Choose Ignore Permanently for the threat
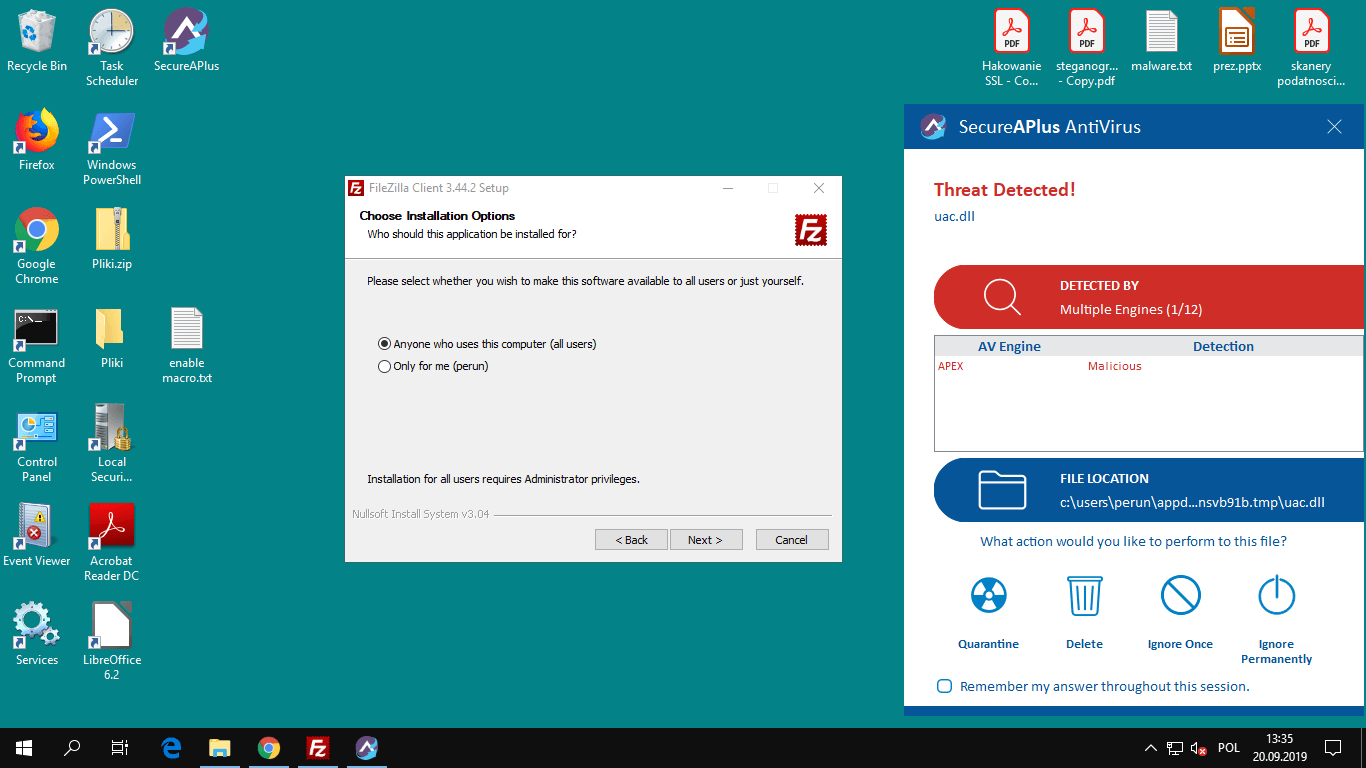Image resolution: width=1366 pixels, height=768 pixels. point(1277,620)
